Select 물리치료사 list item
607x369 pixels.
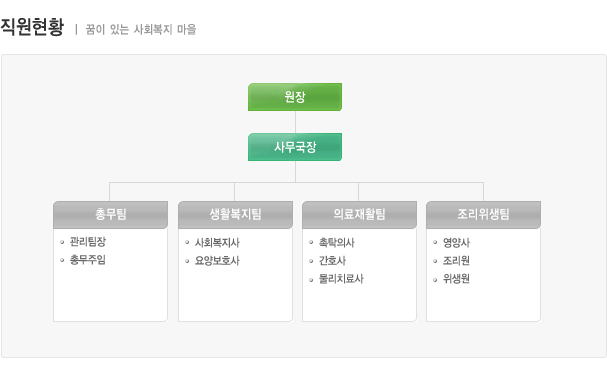pos(341,279)
